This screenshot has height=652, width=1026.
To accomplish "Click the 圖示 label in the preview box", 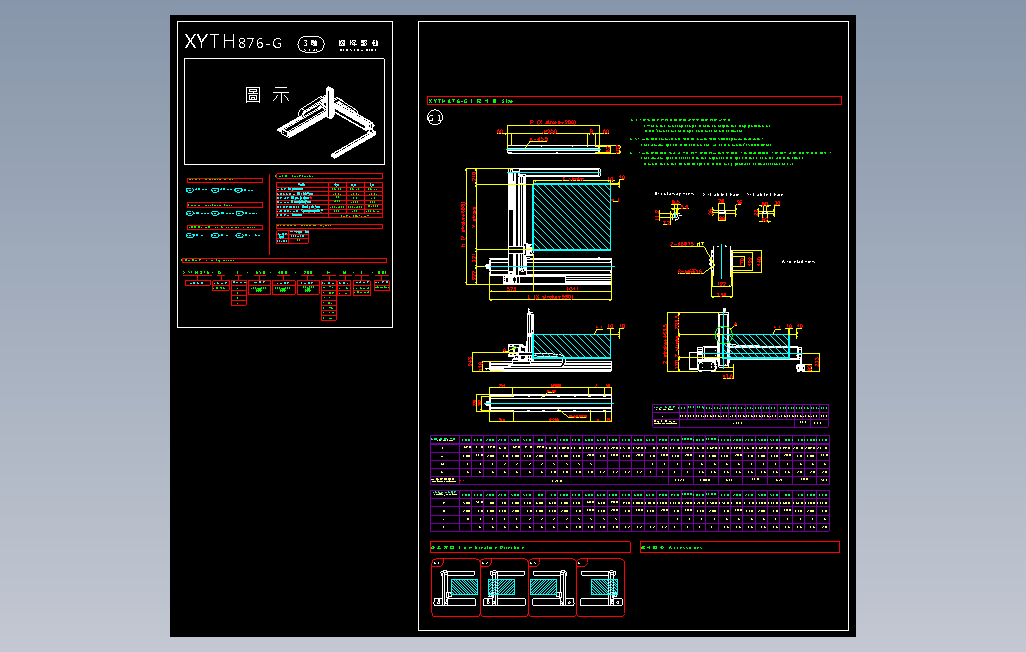I will pos(267,95).
